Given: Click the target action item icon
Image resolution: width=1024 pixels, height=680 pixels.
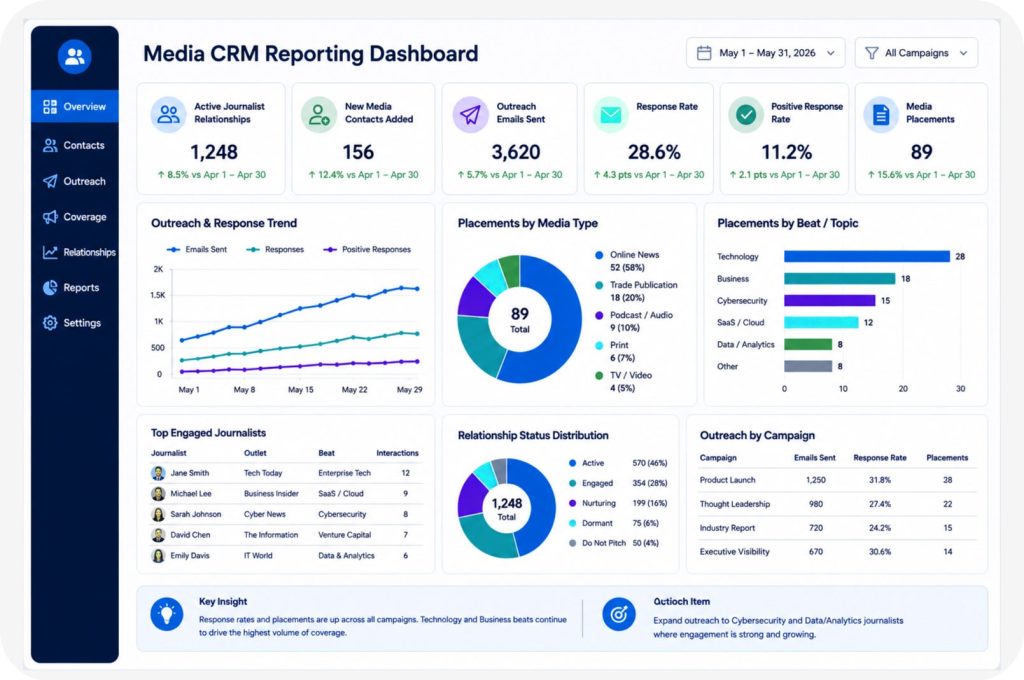Looking at the screenshot, I should (x=618, y=614).
